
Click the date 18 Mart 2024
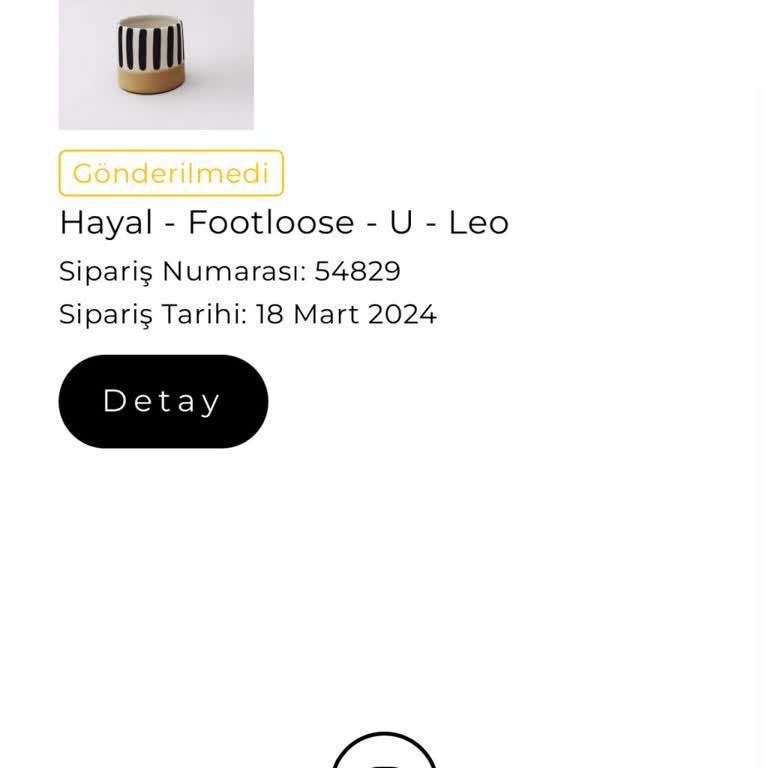point(346,314)
